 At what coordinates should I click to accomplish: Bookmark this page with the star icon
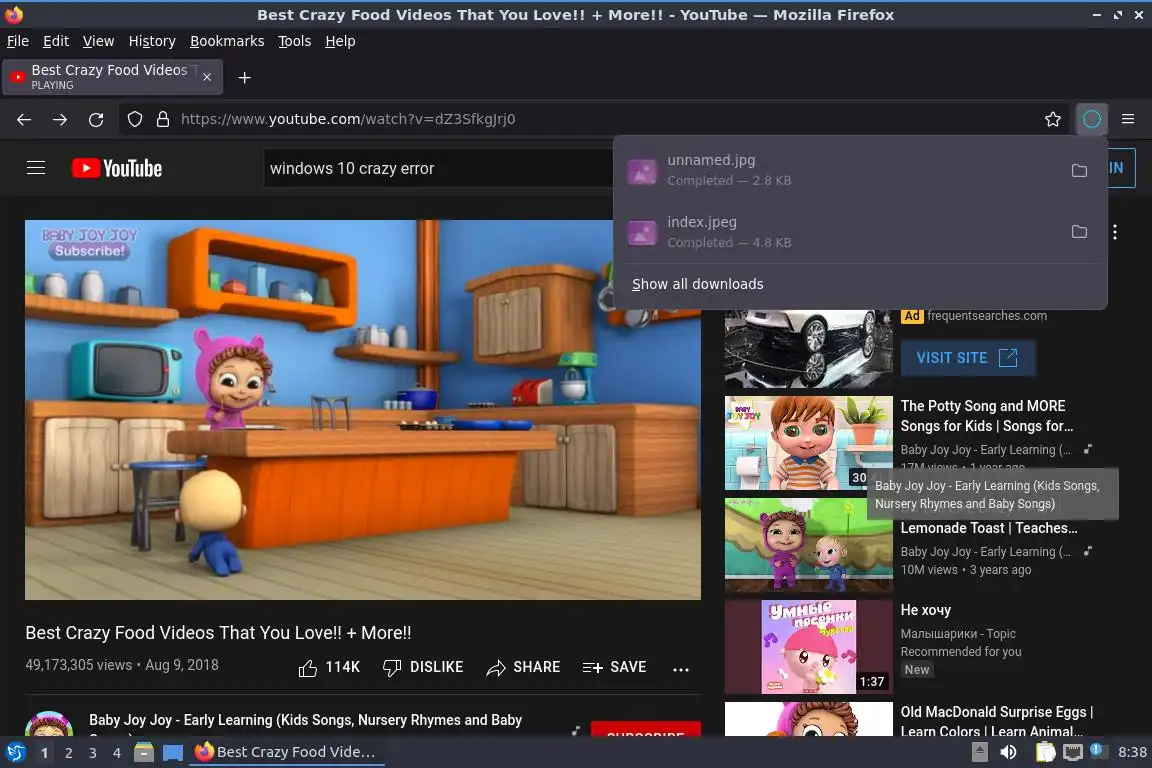pyautogui.click(x=1053, y=119)
